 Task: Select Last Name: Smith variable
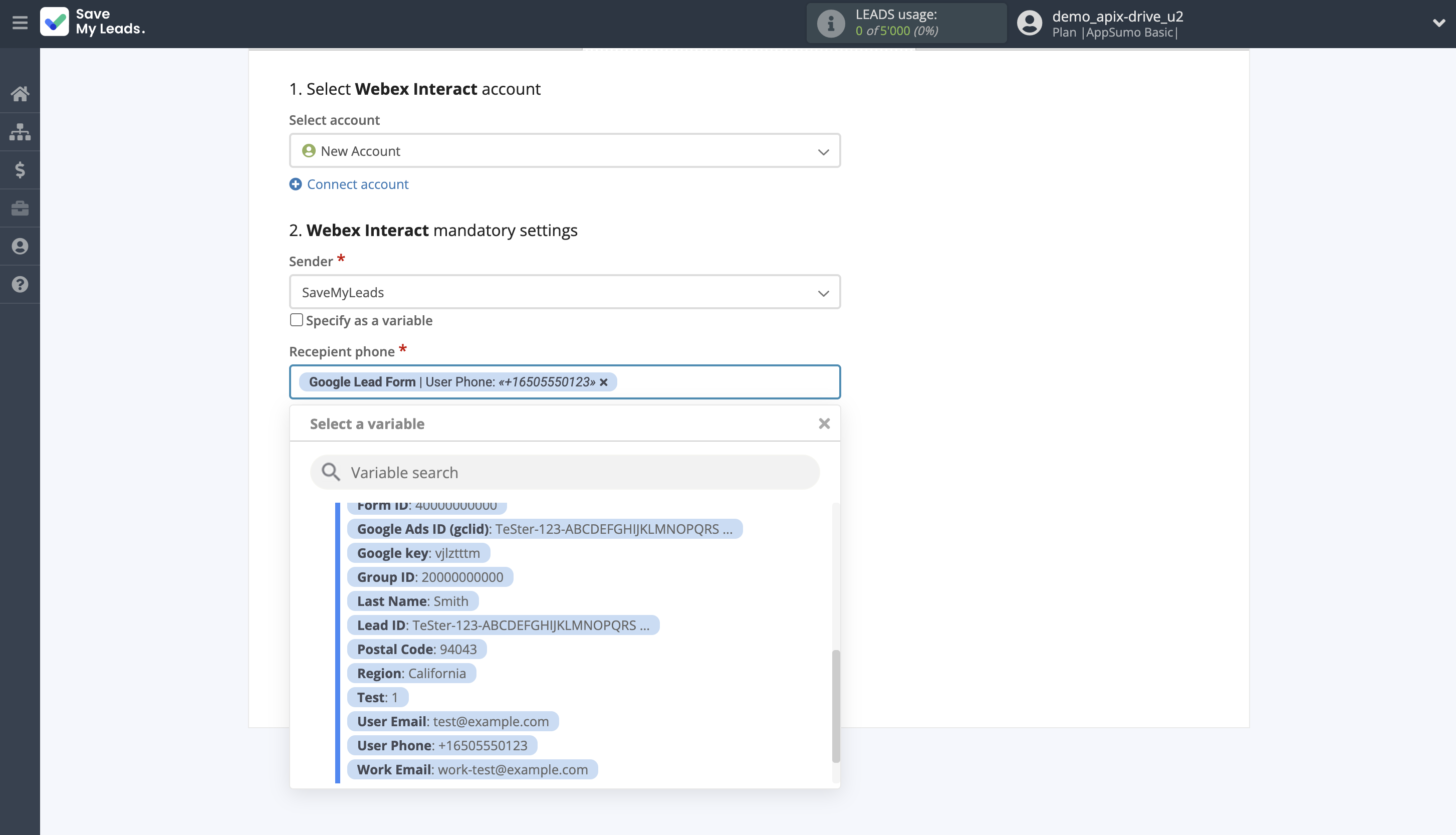[413, 601]
